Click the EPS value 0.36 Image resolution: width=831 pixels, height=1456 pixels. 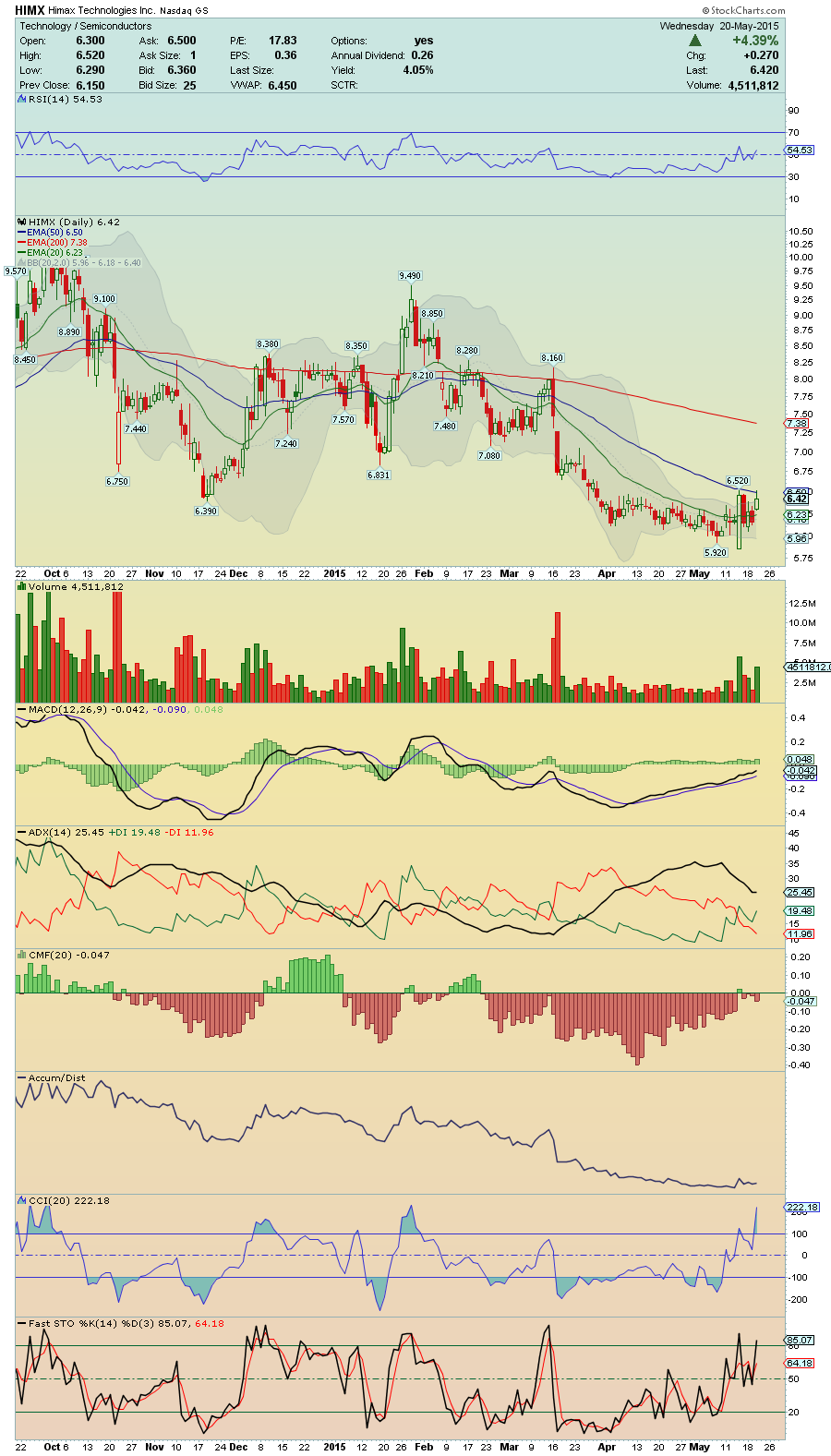(286, 55)
